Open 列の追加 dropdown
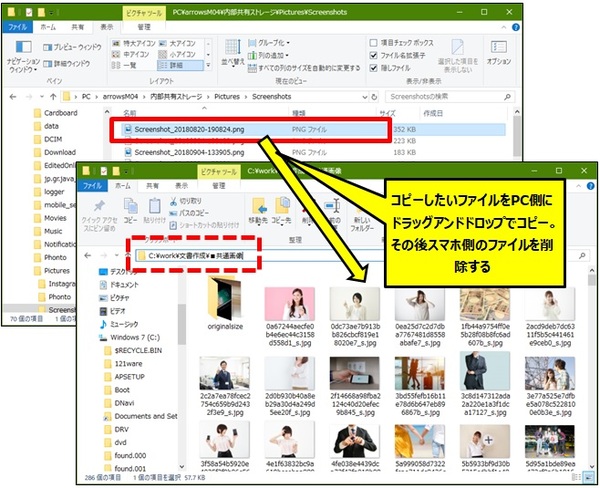600x488 pixels. point(268,55)
